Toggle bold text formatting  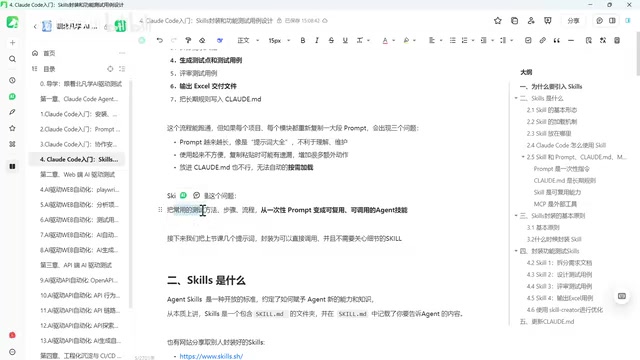[x=302, y=40]
